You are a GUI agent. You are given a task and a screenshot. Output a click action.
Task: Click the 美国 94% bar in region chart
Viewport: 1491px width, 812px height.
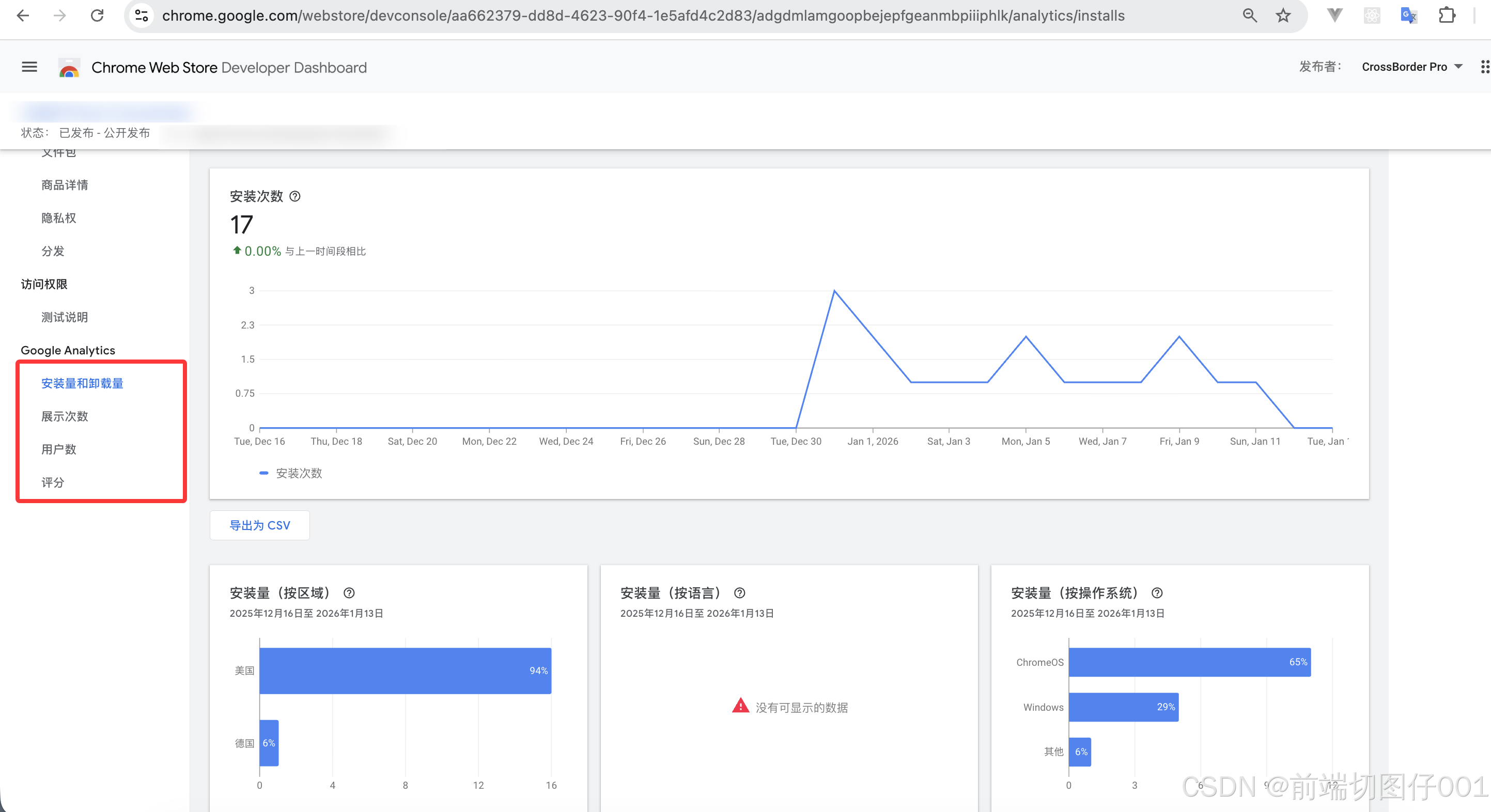tap(405, 670)
